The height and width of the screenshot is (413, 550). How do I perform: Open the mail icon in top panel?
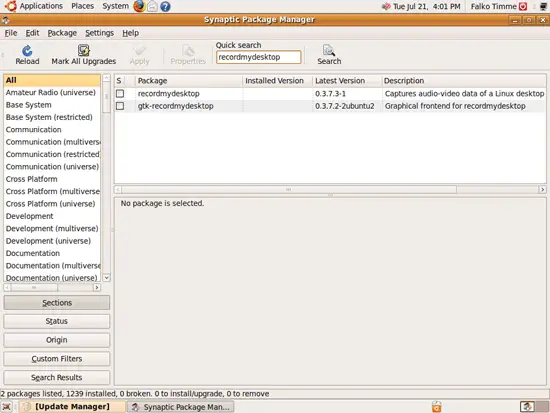(x=152, y=6)
